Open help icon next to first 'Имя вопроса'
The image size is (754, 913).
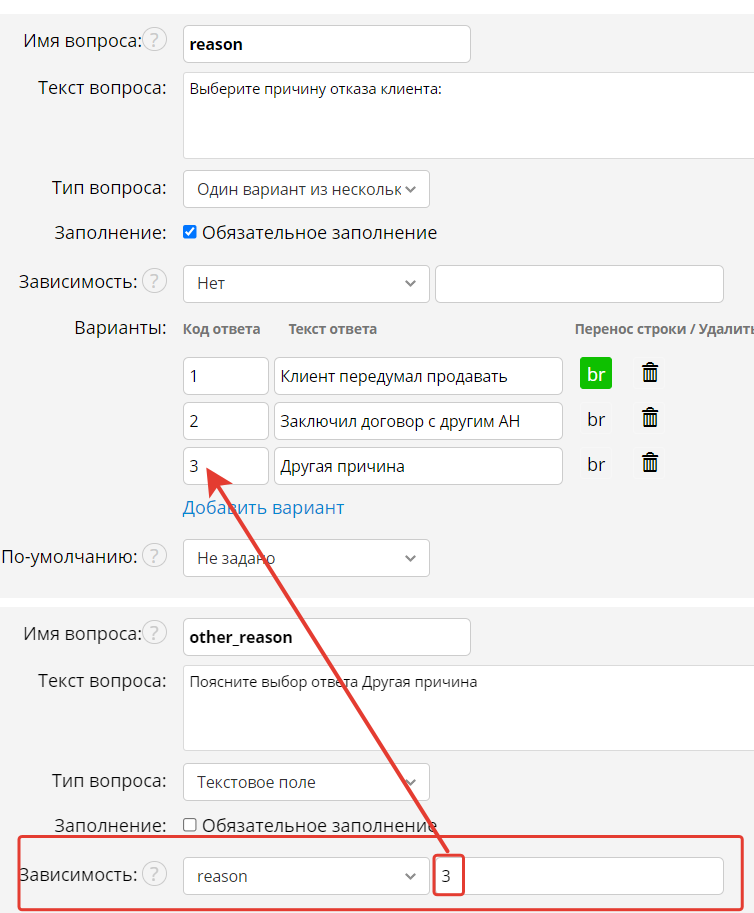154,40
